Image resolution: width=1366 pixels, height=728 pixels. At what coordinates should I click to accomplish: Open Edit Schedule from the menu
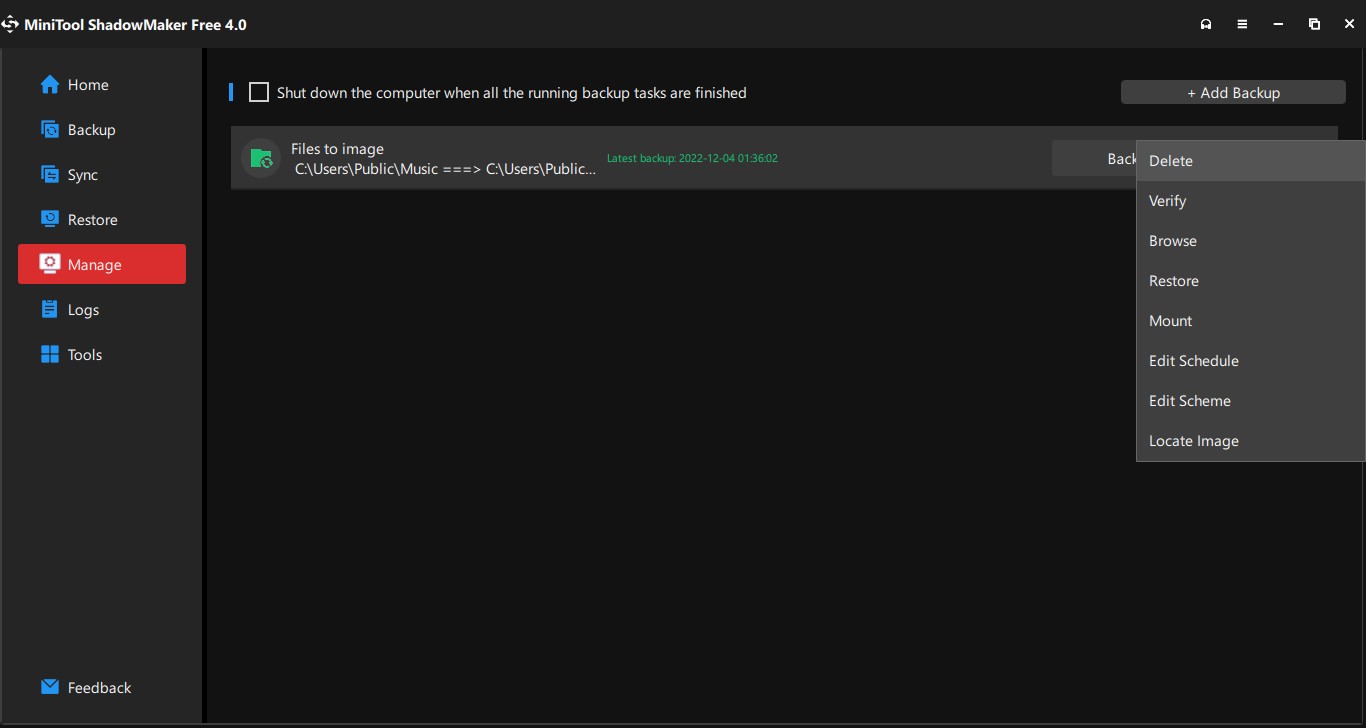1193,361
